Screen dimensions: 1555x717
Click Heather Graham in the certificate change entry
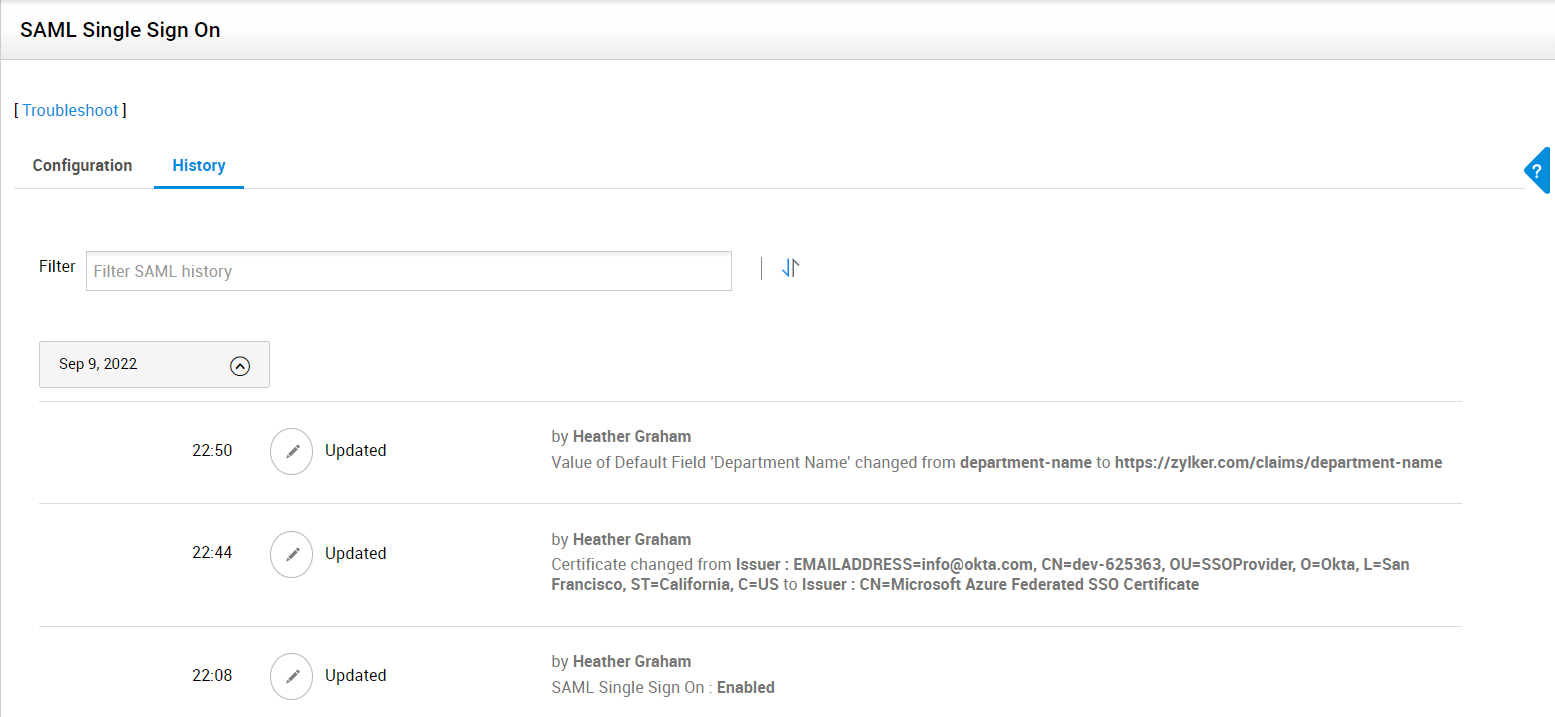coord(631,540)
